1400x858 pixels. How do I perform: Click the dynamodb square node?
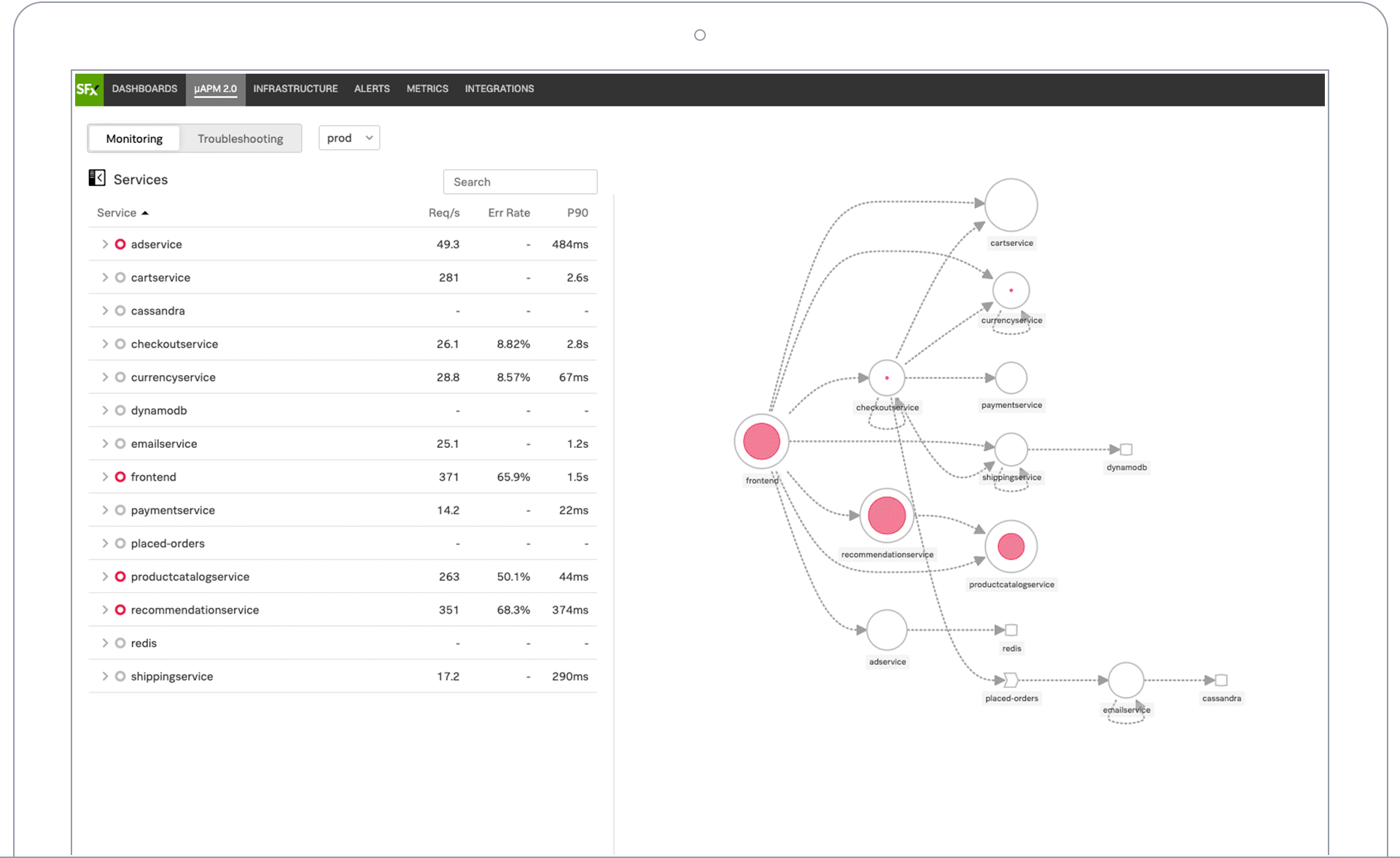click(x=1126, y=449)
